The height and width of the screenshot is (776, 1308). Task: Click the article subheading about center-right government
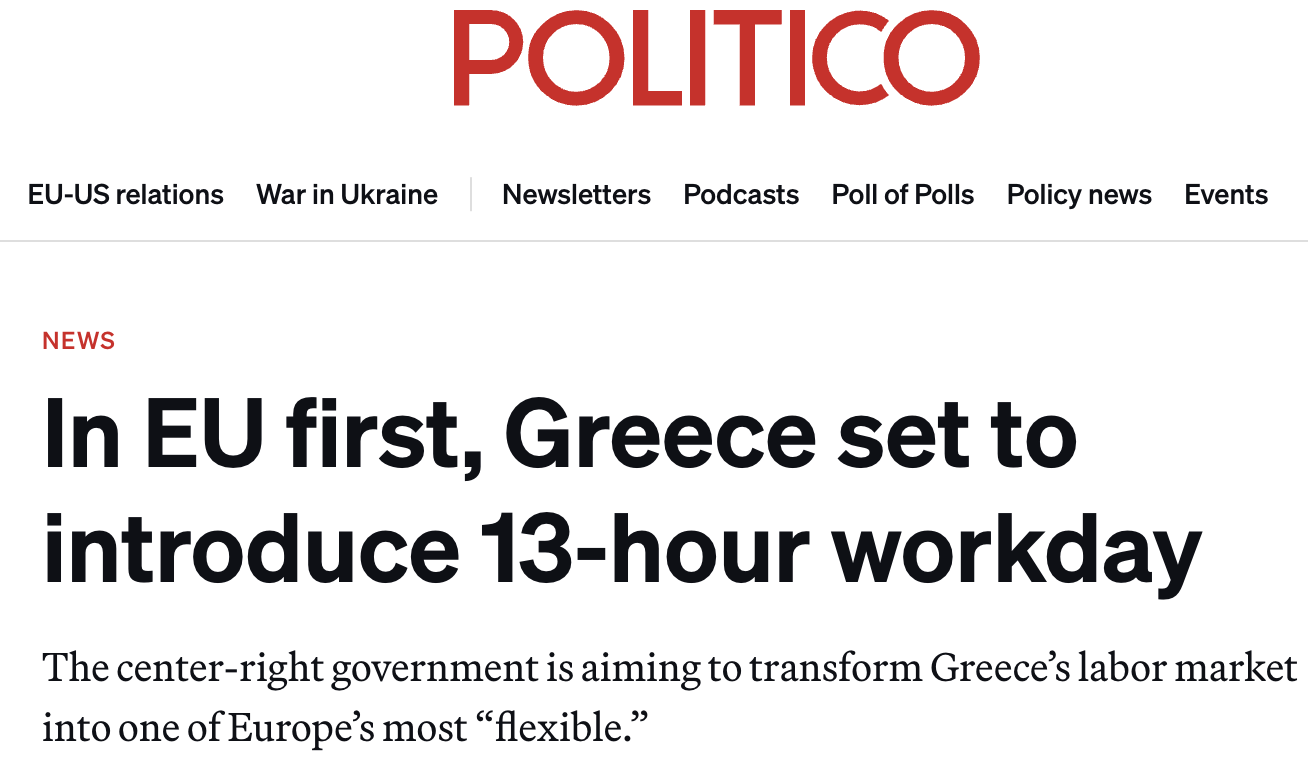click(668, 697)
